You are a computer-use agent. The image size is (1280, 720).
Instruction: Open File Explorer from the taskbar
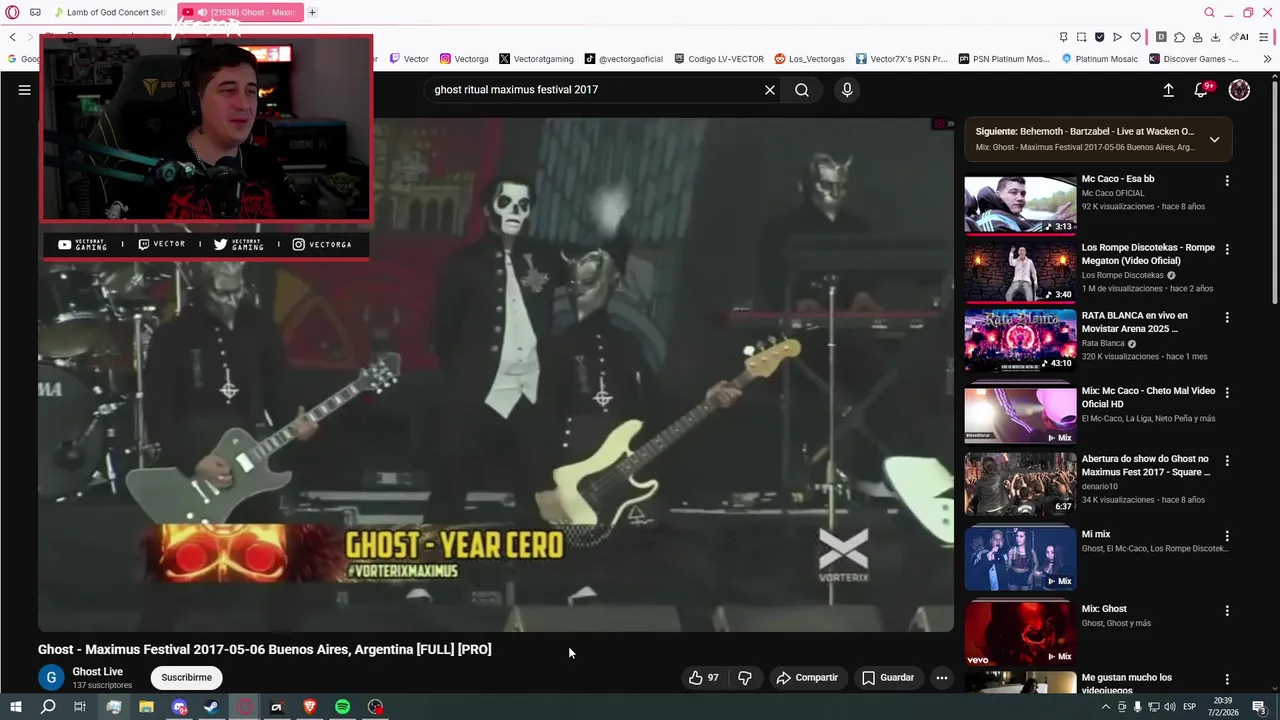(x=146, y=707)
